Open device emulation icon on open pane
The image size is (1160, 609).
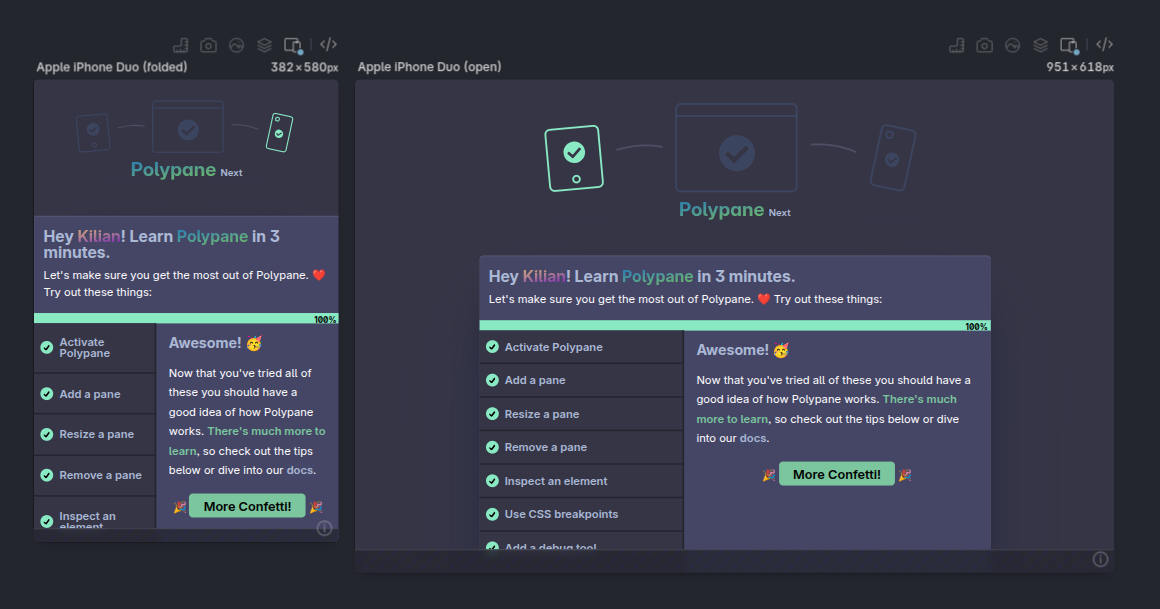click(1069, 45)
